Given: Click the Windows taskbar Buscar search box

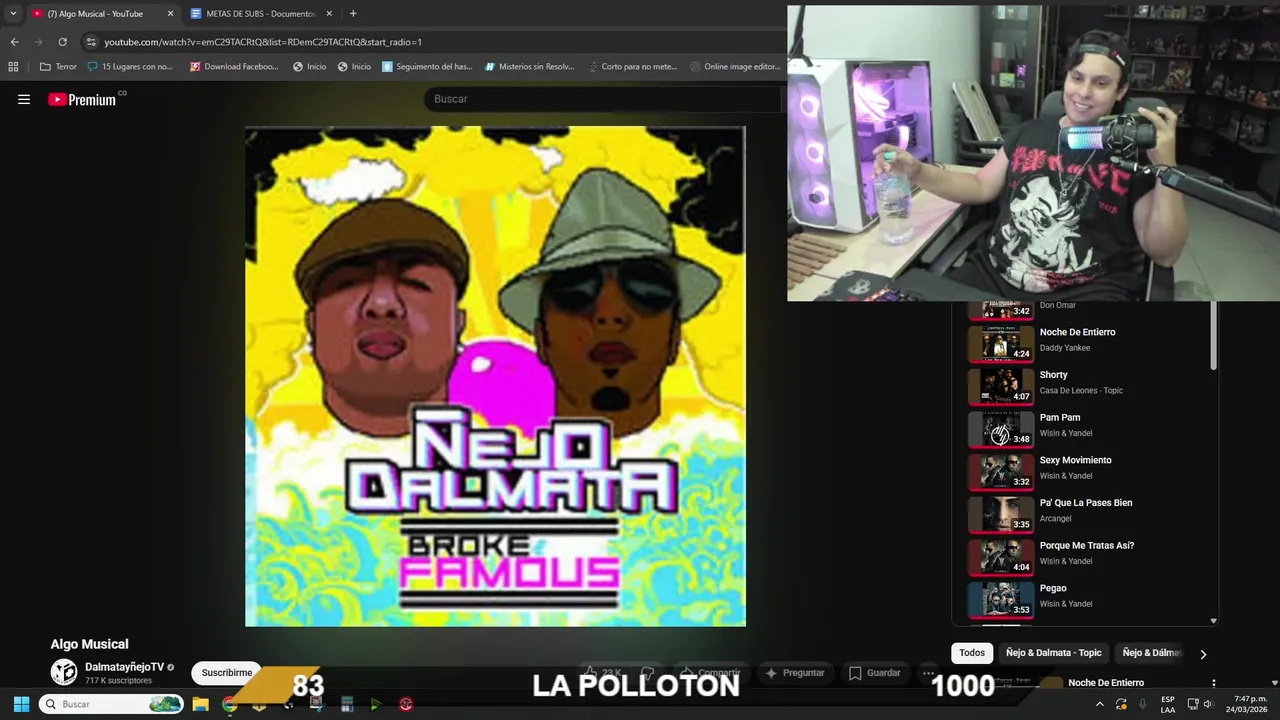Looking at the screenshot, I should (111, 704).
